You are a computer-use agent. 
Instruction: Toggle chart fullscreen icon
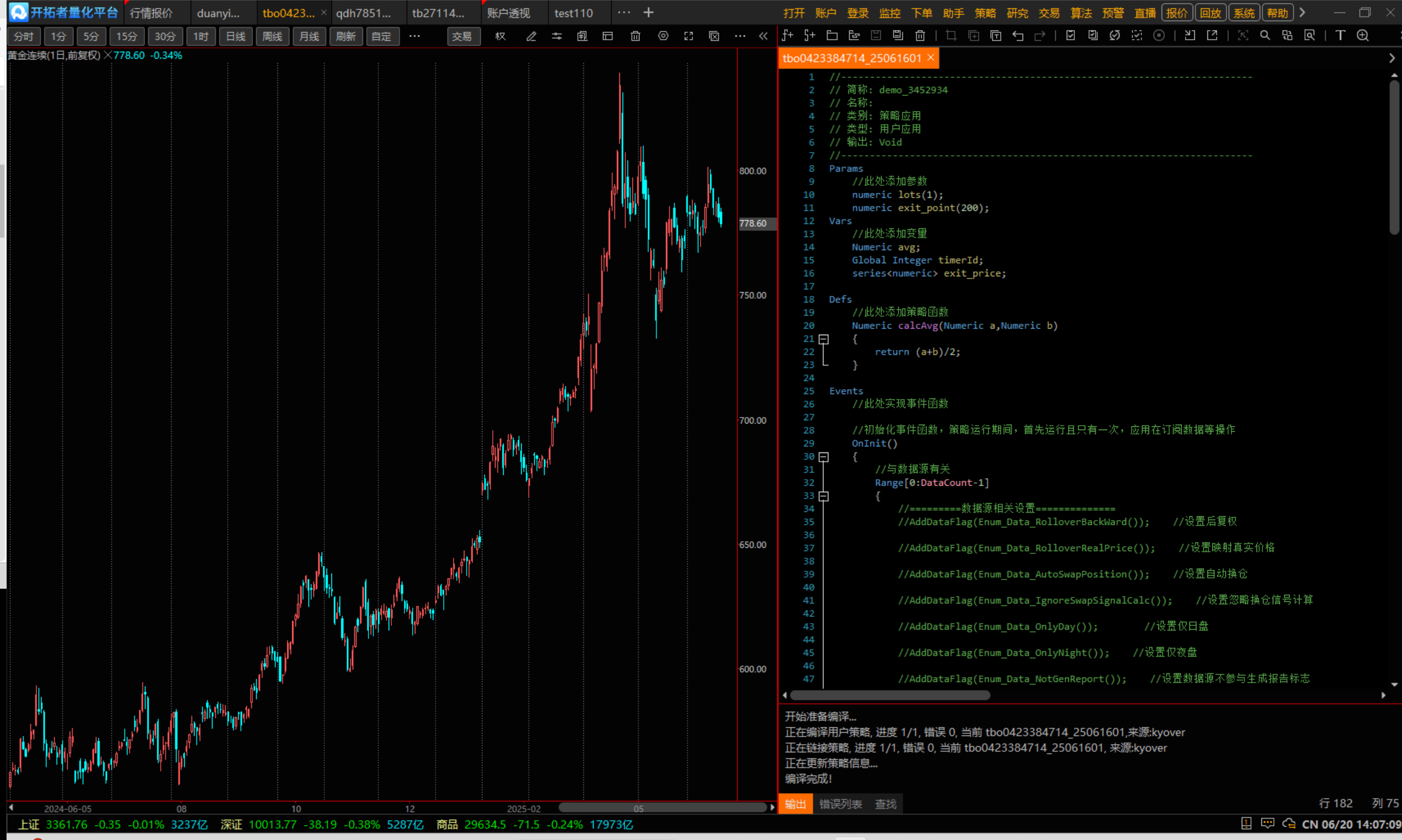click(x=688, y=36)
